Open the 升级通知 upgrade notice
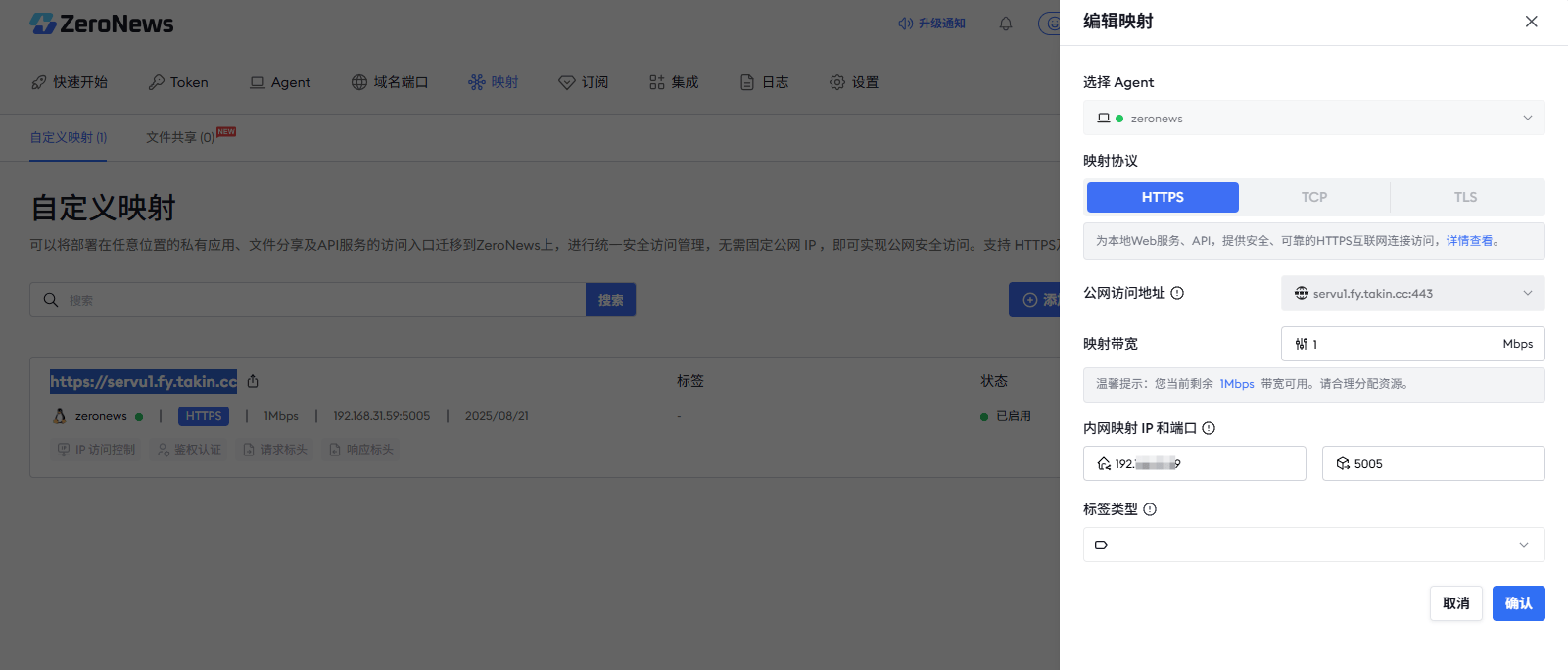This screenshot has height=670, width=1568. tap(931, 24)
